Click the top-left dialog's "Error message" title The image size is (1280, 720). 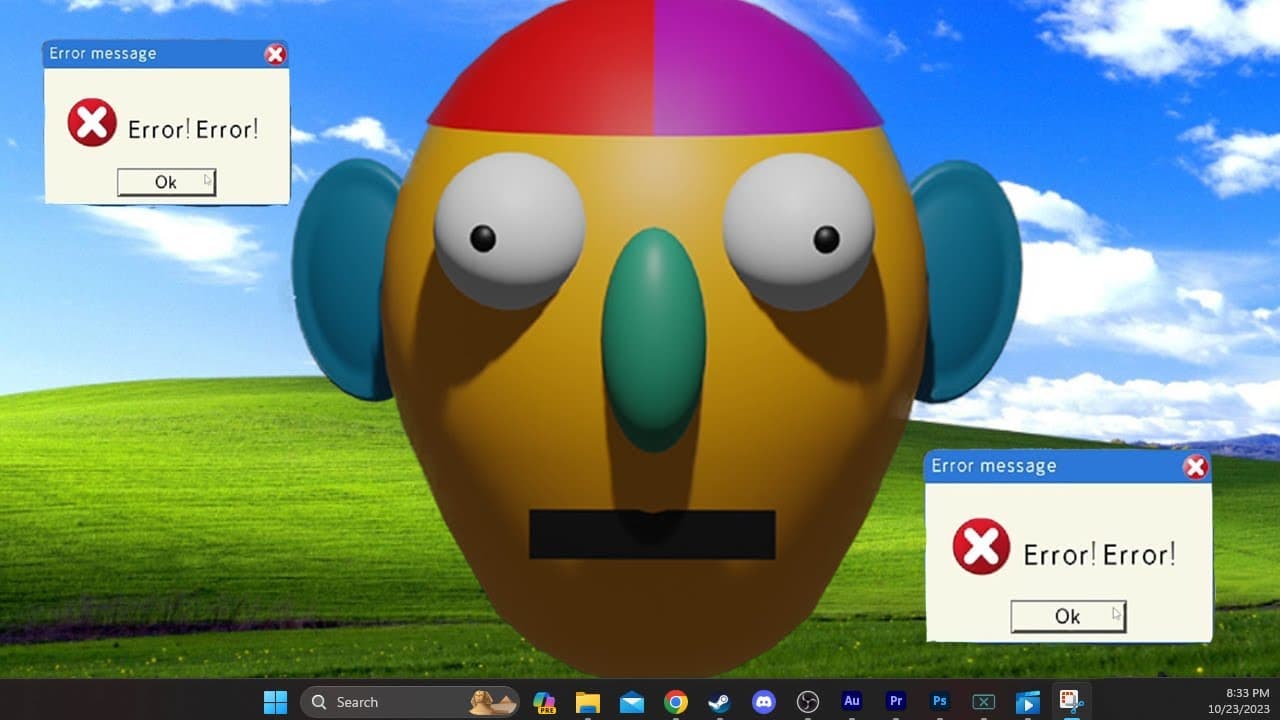(103, 53)
